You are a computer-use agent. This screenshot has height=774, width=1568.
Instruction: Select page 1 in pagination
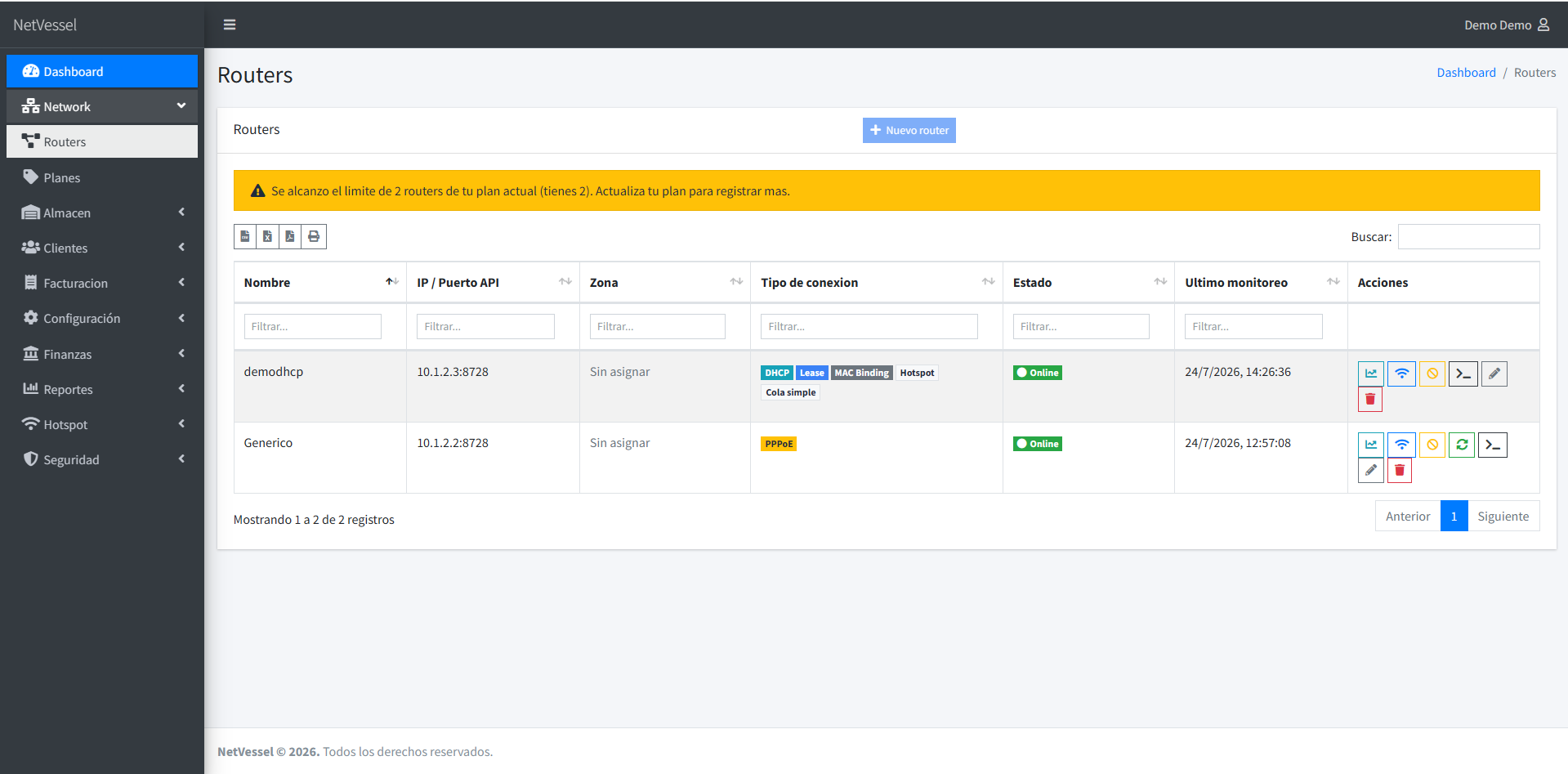tap(1454, 516)
